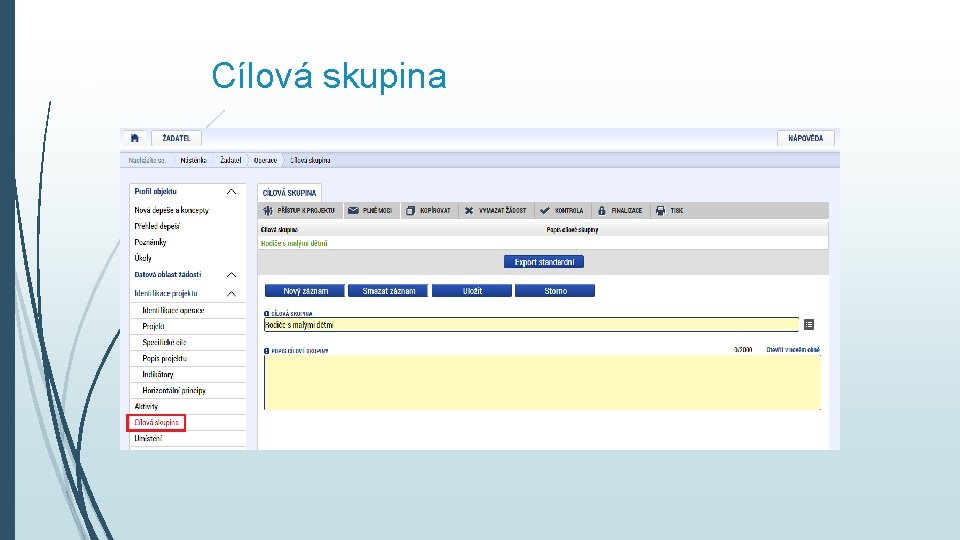Image resolution: width=960 pixels, height=540 pixels.
Task: Click Smazat záznam button
Action: coord(388,291)
